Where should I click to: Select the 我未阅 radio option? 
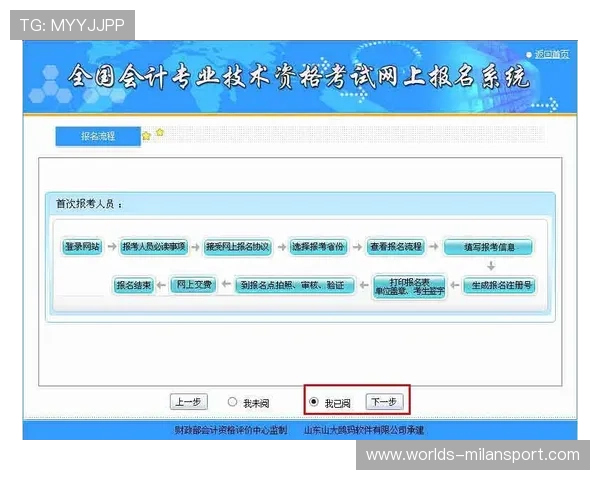click(x=232, y=402)
